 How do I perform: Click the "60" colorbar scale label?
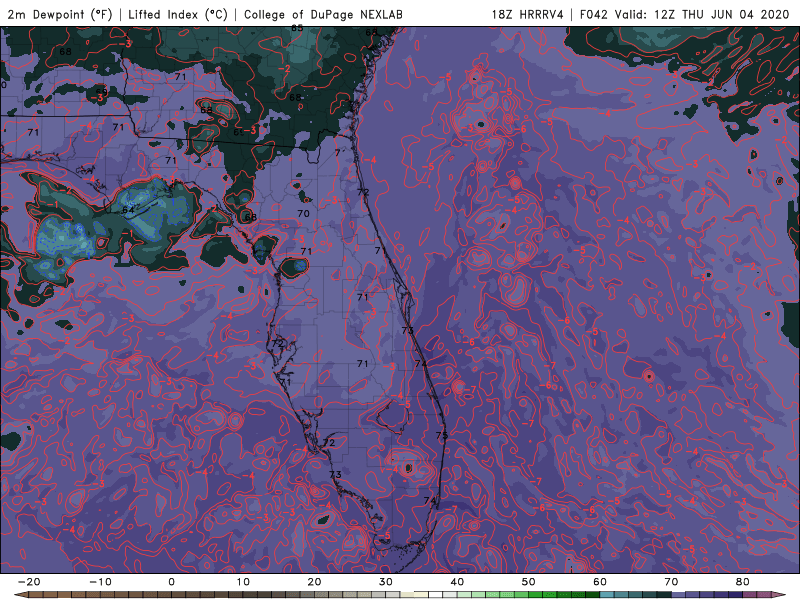[x=600, y=582]
